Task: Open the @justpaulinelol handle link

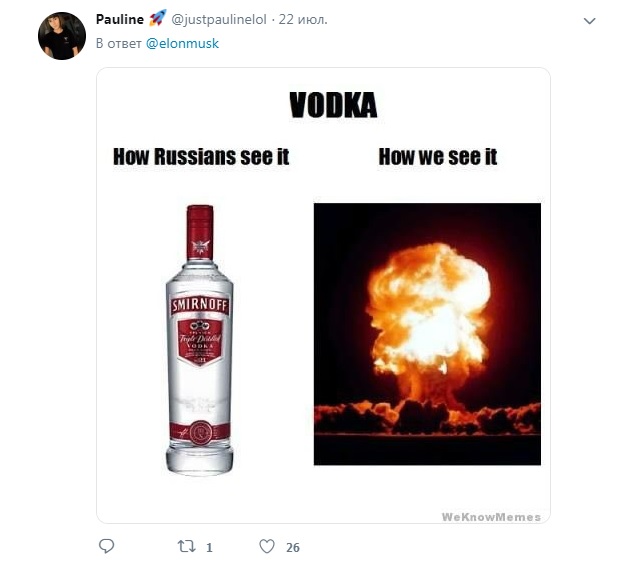Action: tap(219, 19)
